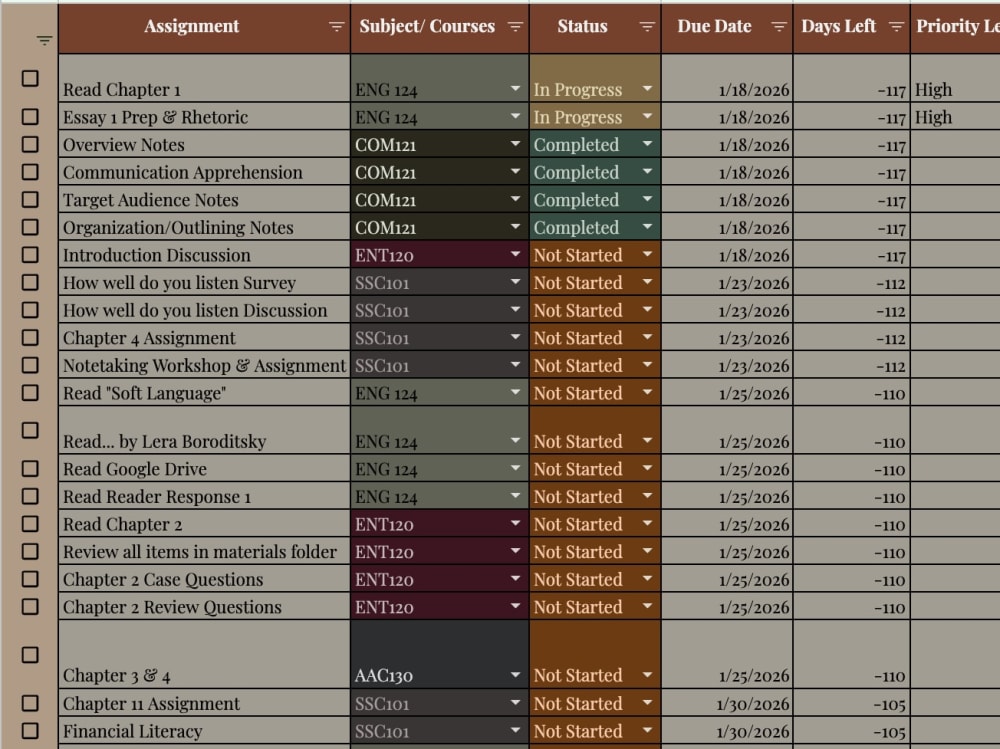Select the cell "Notetaking Workshop & Assignment"
Viewport: 1000px width, 749px height.
(x=204, y=365)
